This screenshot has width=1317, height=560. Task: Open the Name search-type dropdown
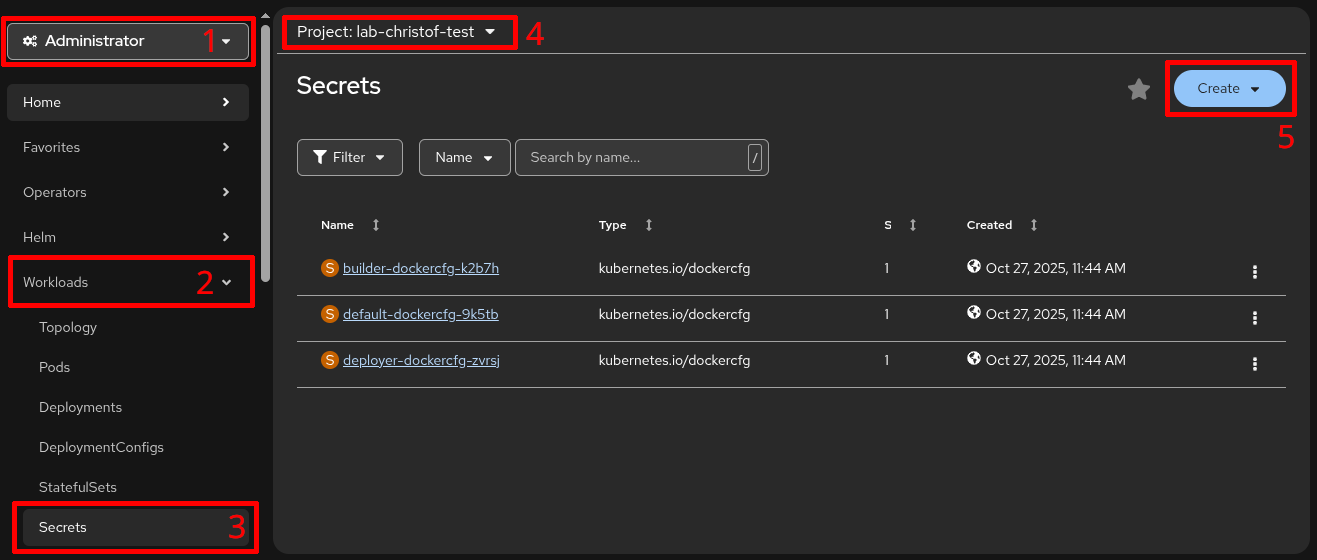pos(464,158)
